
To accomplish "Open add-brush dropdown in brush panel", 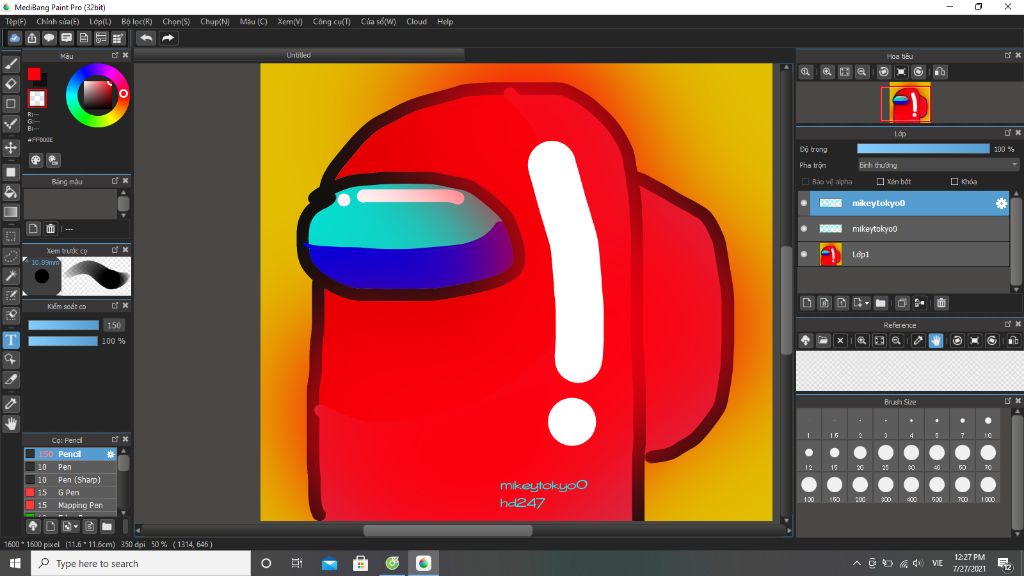I will tap(76, 526).
